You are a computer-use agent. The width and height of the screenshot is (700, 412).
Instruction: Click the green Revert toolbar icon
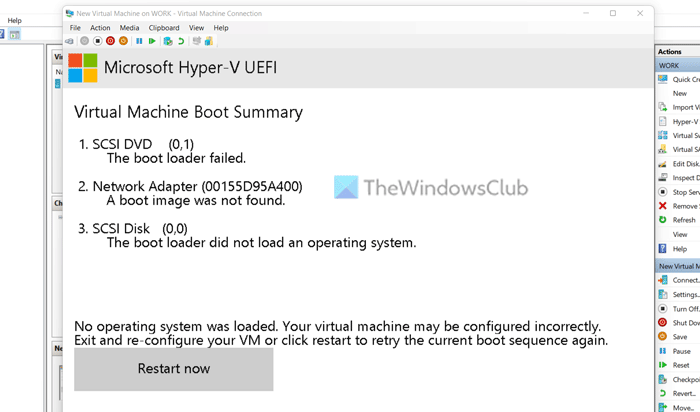pyautogui.click(x=181, y=41)
